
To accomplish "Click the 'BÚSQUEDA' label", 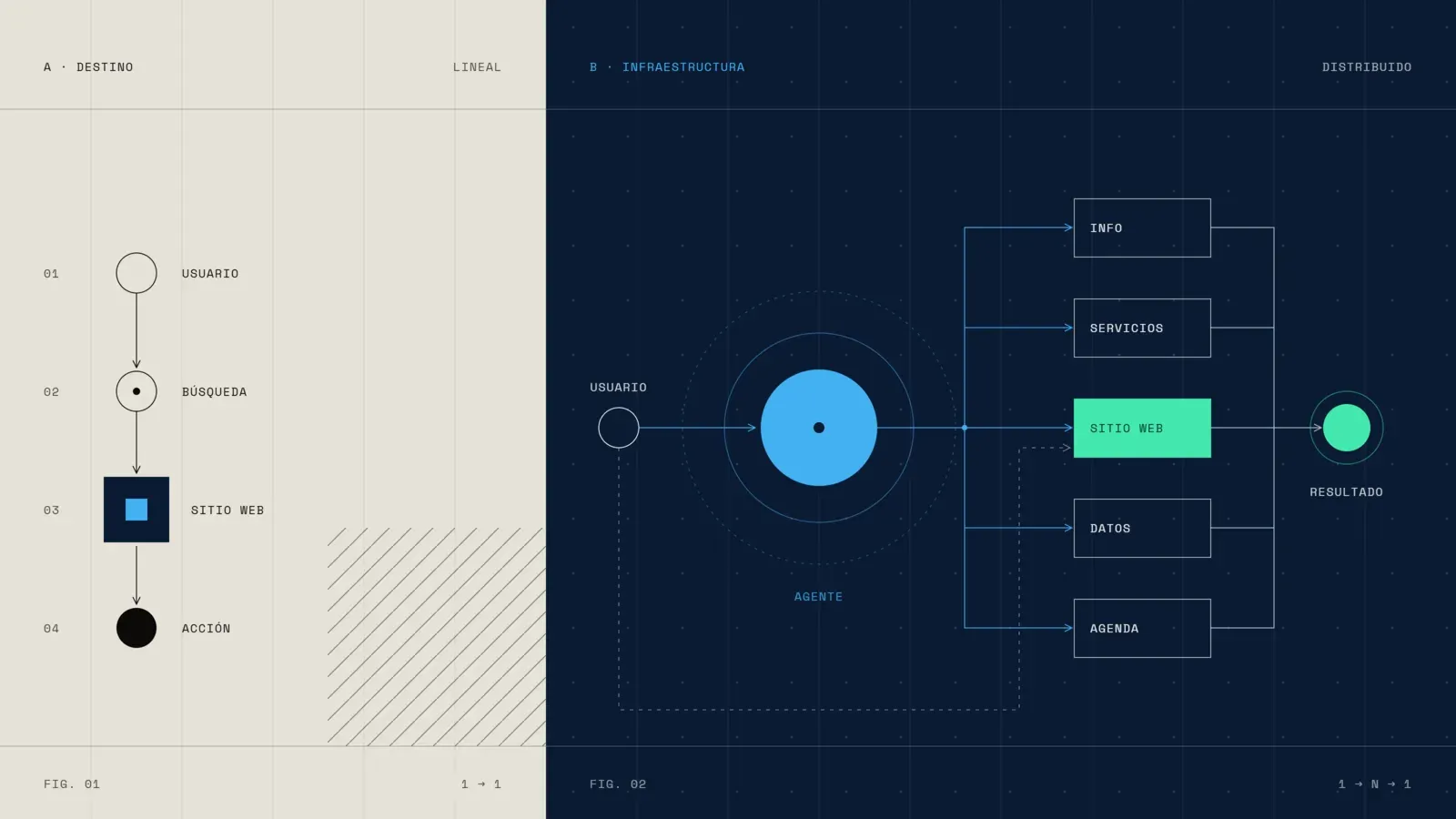I will click(214, 391).
